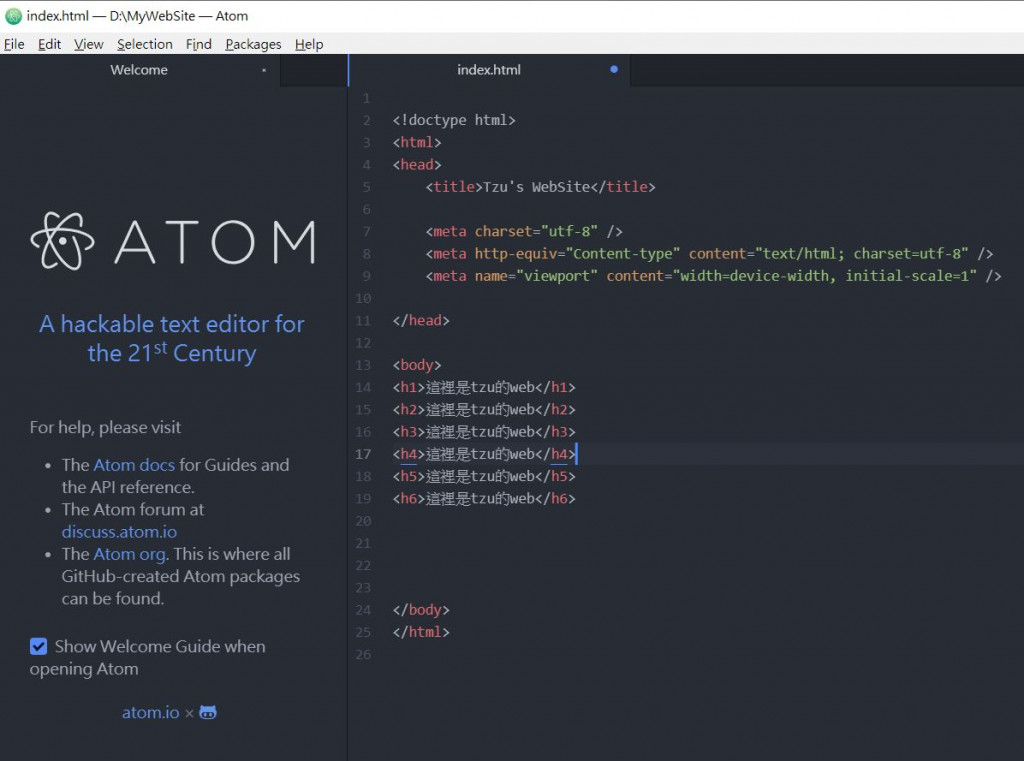Click the closing </html> tag
1024x761 pixels.
(x=421, y=632)
